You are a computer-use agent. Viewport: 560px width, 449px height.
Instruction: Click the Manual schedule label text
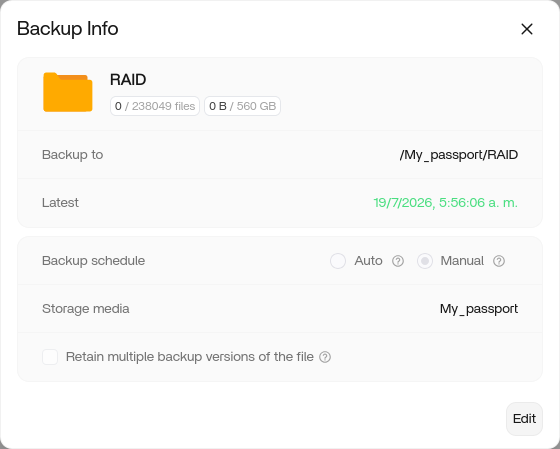pos(462,261)
